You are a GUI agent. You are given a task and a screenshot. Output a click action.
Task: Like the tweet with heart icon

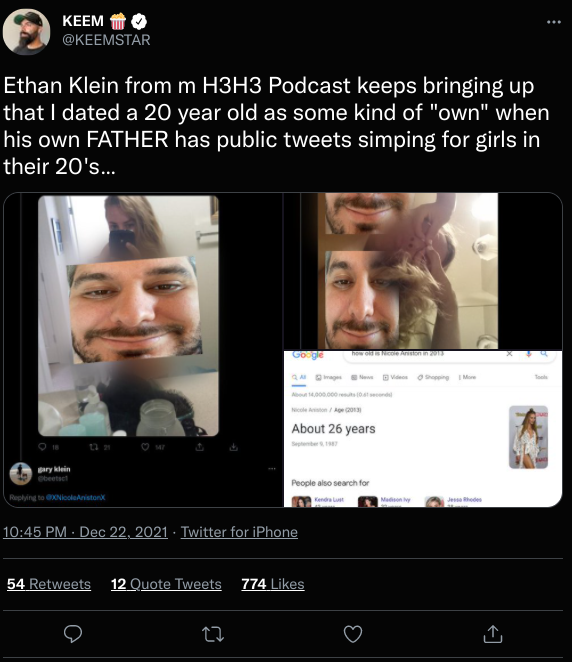click(353, 634)
